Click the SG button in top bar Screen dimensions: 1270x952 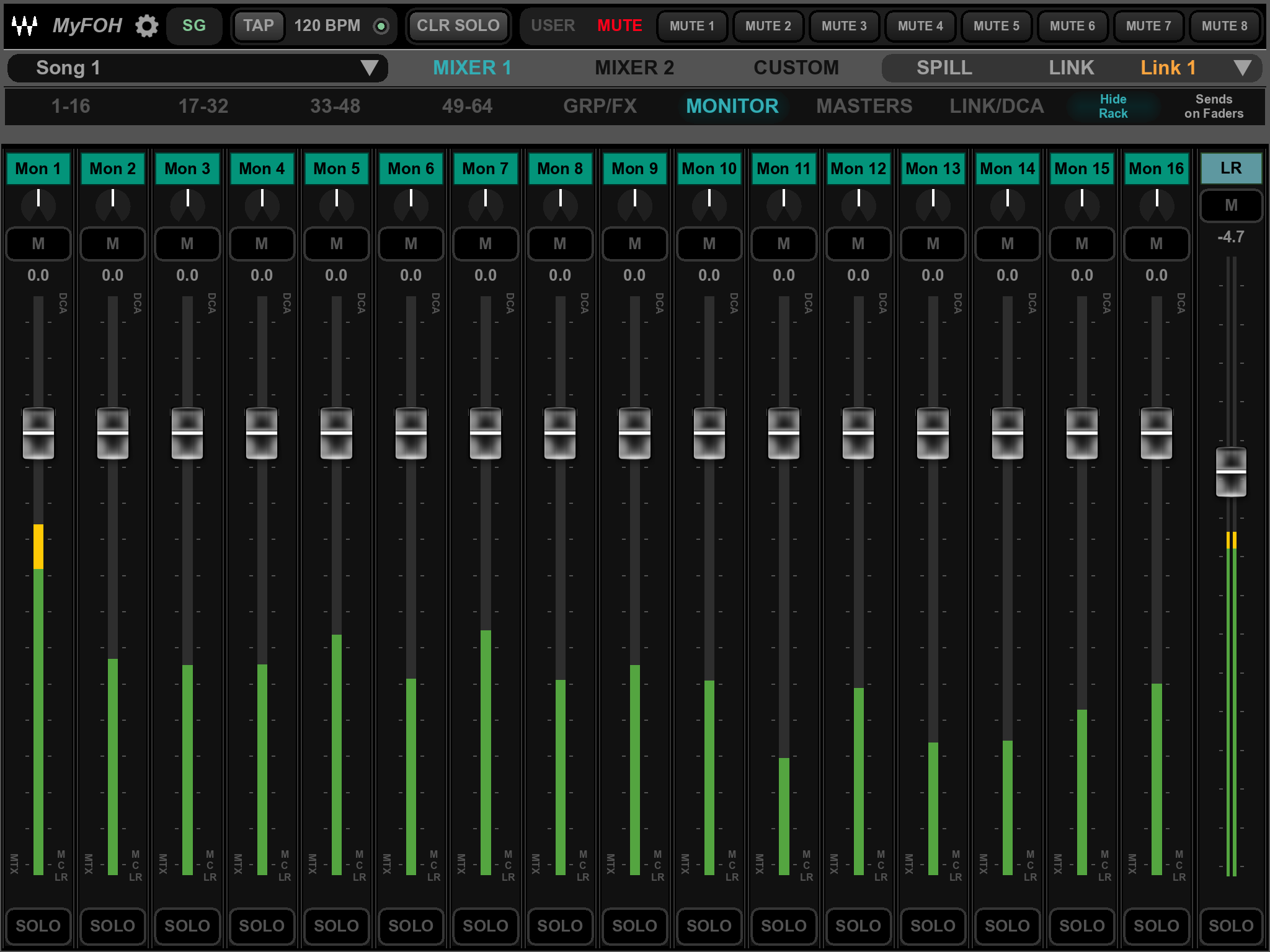[193, 26]
